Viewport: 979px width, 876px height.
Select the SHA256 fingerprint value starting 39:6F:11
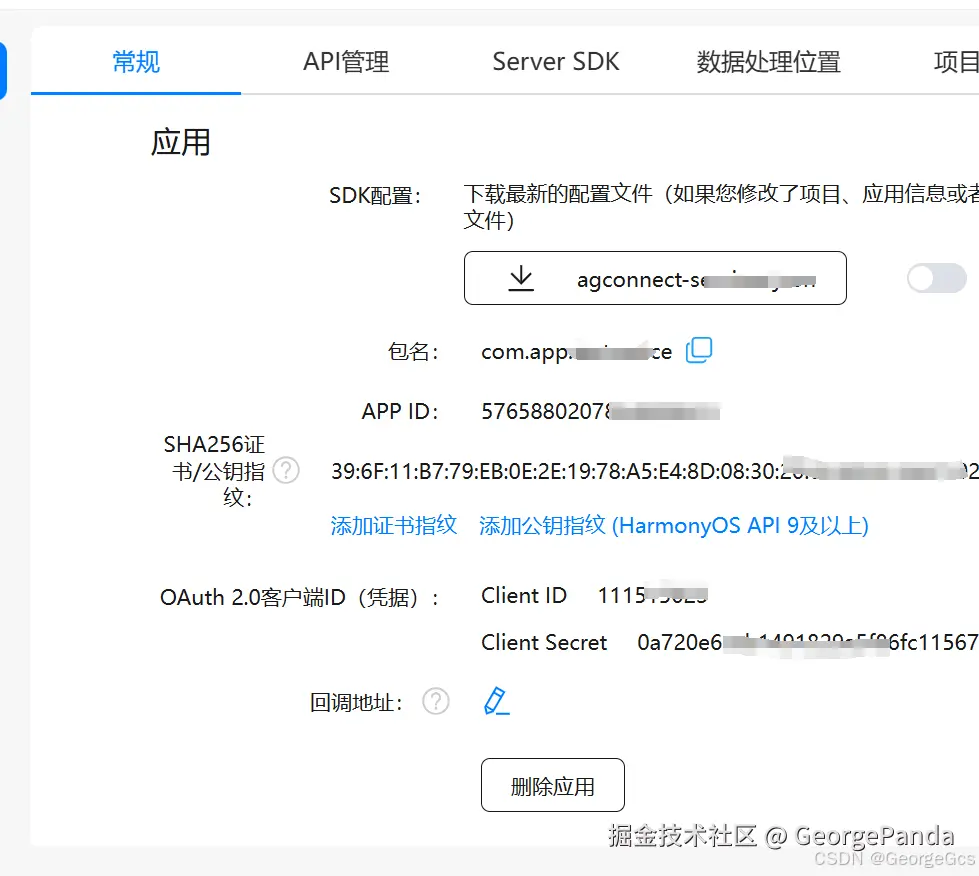[655, 471]
